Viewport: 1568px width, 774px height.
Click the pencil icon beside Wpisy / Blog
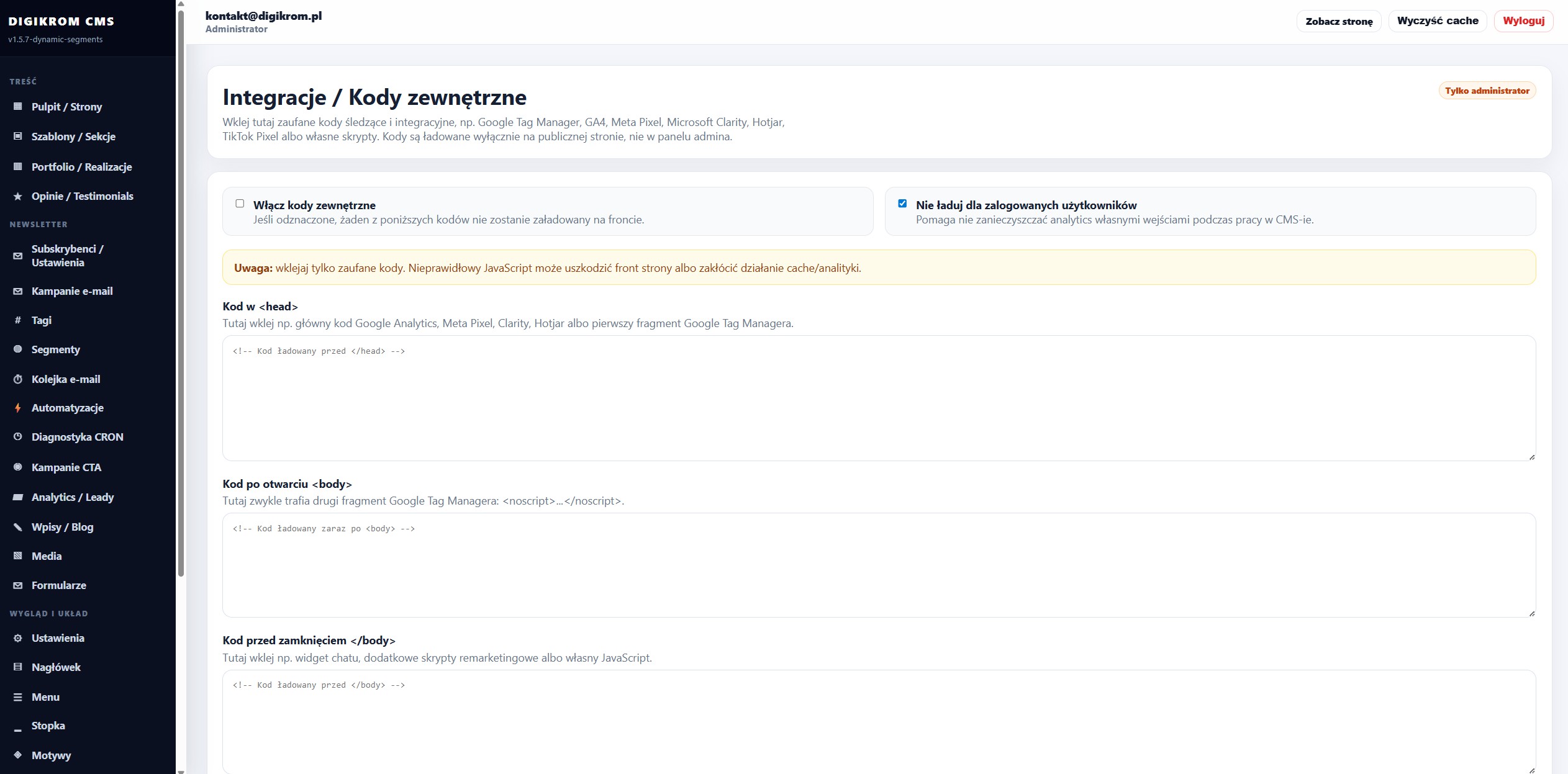[x=18, y=527]
